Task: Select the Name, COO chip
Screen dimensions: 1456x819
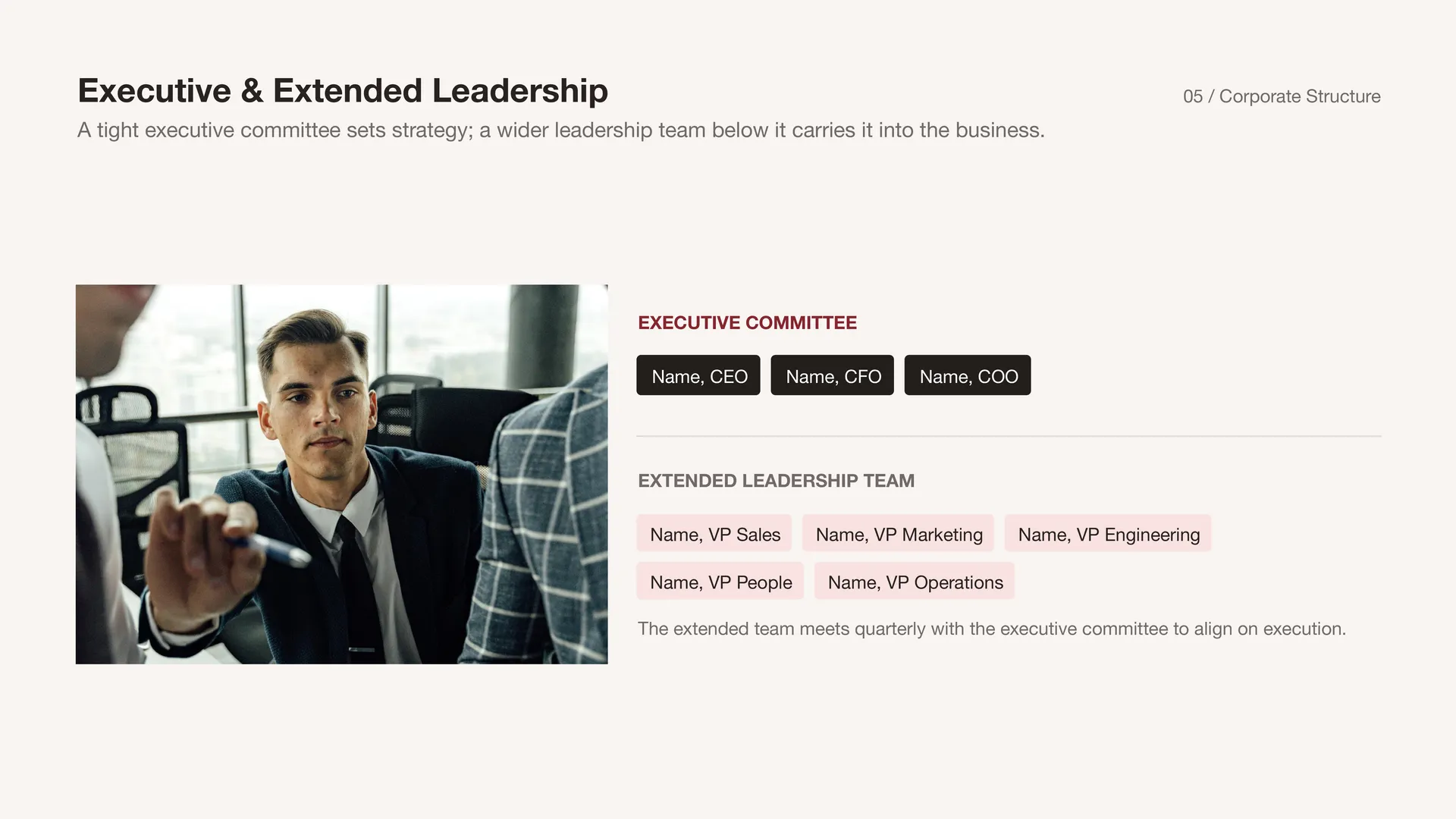Action: (968, 375)
